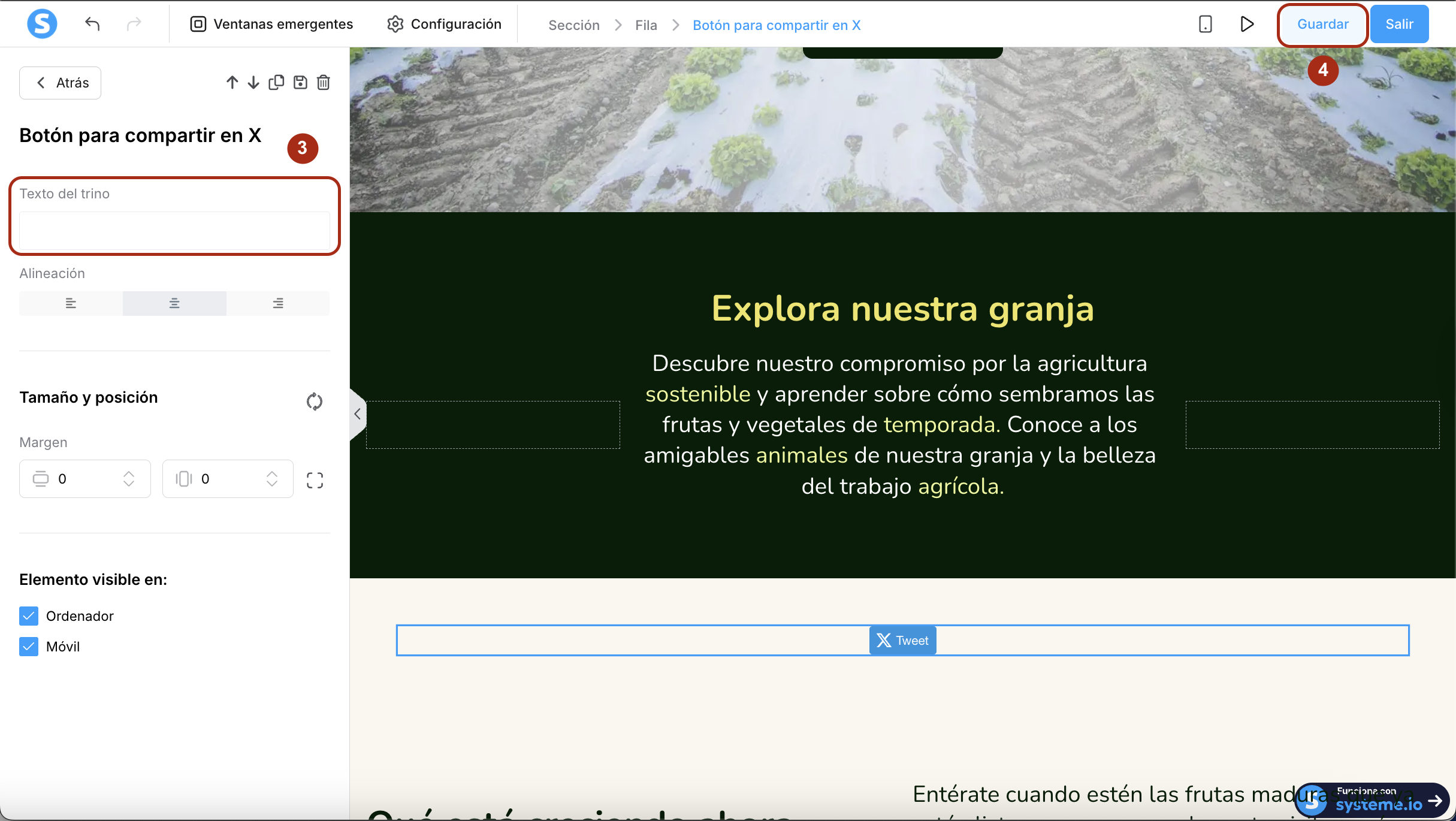Save element as template icon
1456x821 pixels.
click(x=300, y=83)
